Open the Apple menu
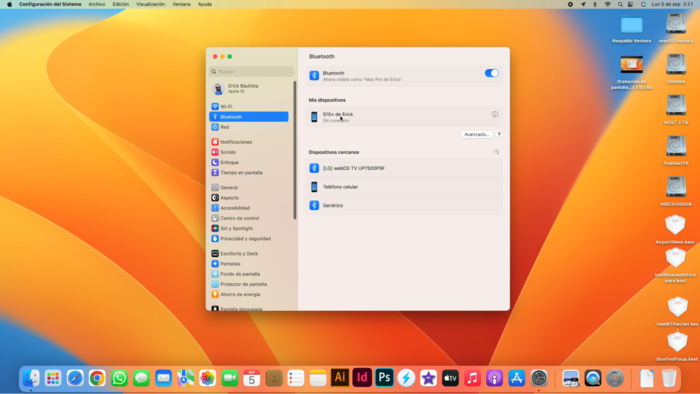This screenshot has height=394, width=700. (x=9, y=4)
